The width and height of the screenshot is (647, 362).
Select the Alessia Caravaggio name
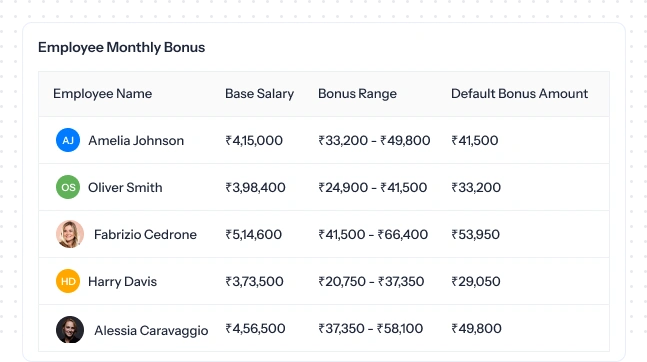click(x=151, y=331)
